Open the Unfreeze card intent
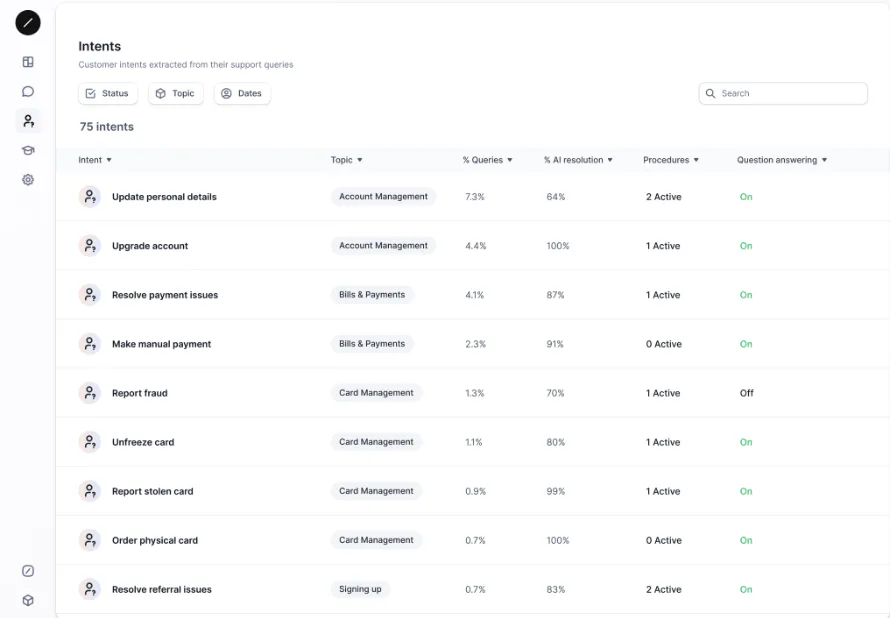This screenshot has height=618, width=890. point(143,442)
